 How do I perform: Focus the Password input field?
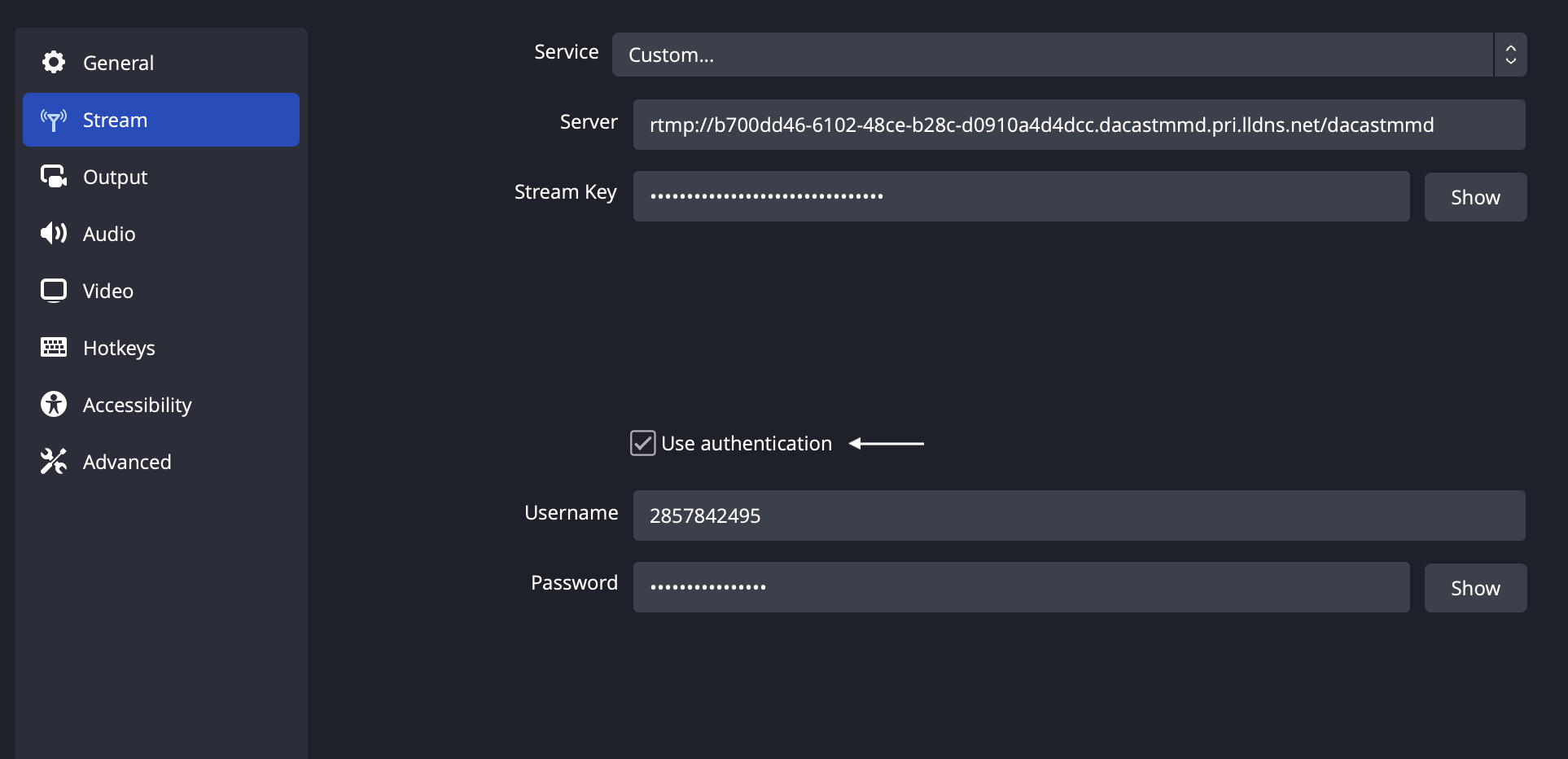[x=1022, y=587]
